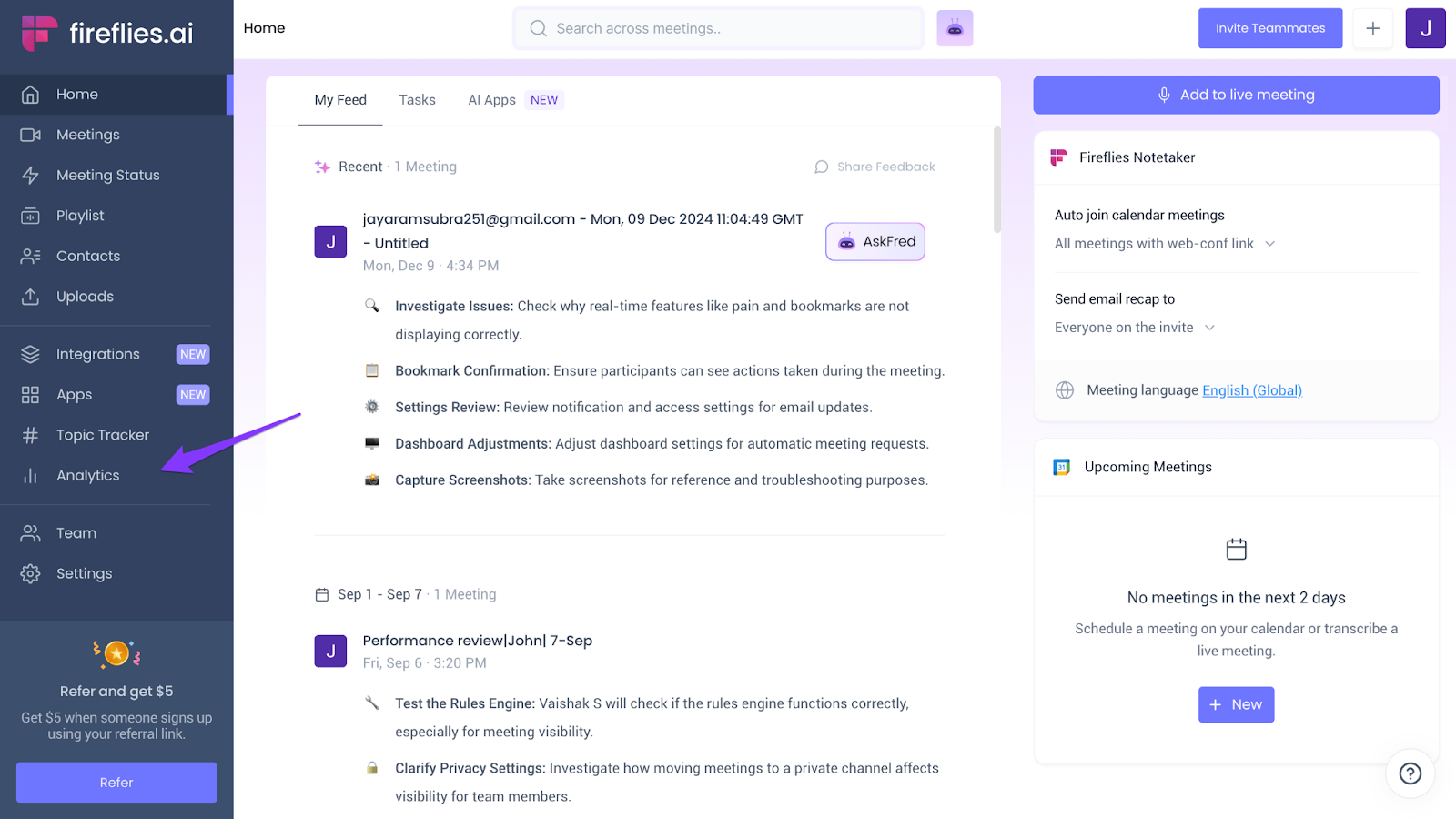Click the Integrations layers icon
The image size is (1456, 819).
click(x=30, y=354)
